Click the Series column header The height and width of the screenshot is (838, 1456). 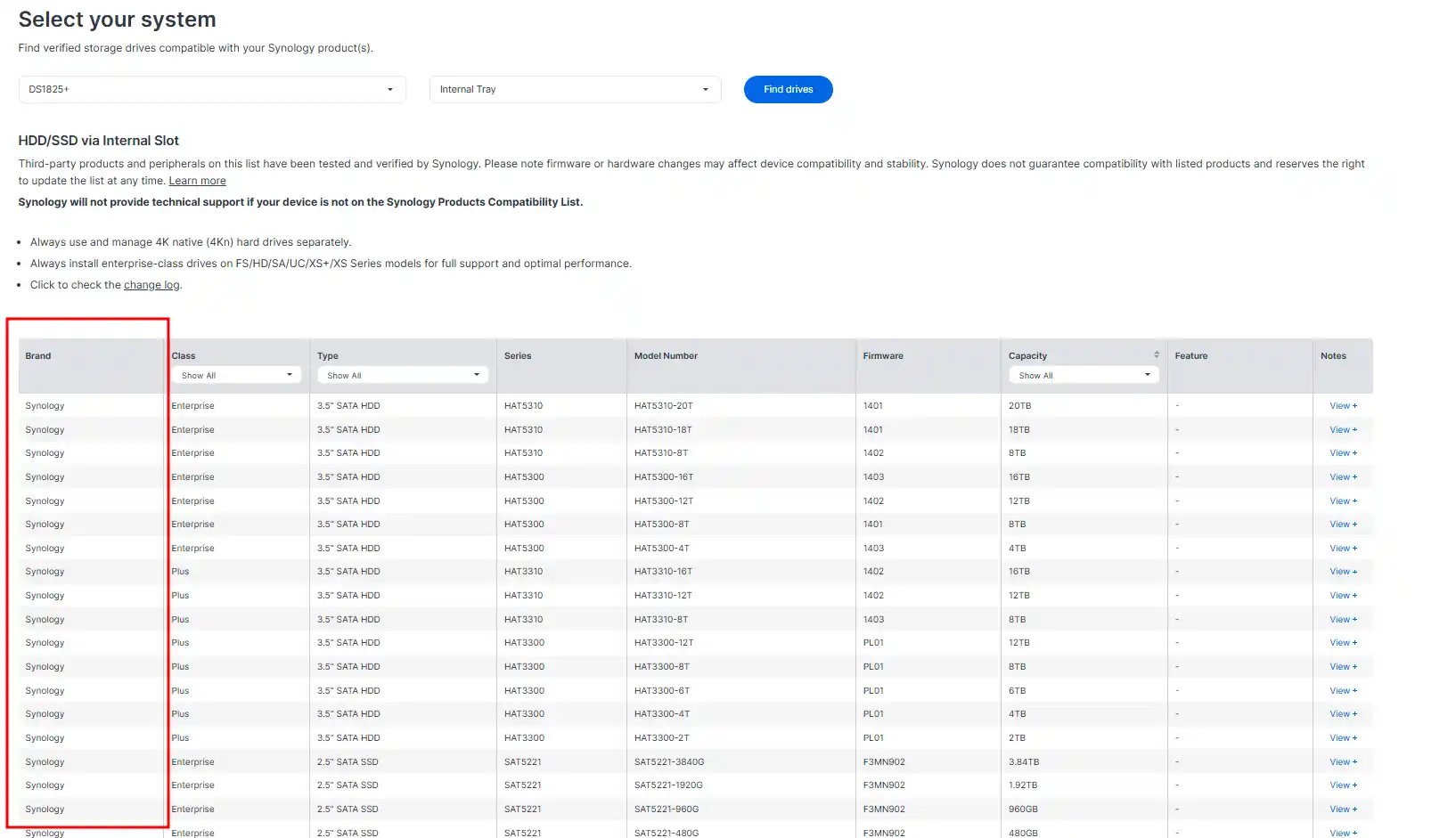pos(518,356)
